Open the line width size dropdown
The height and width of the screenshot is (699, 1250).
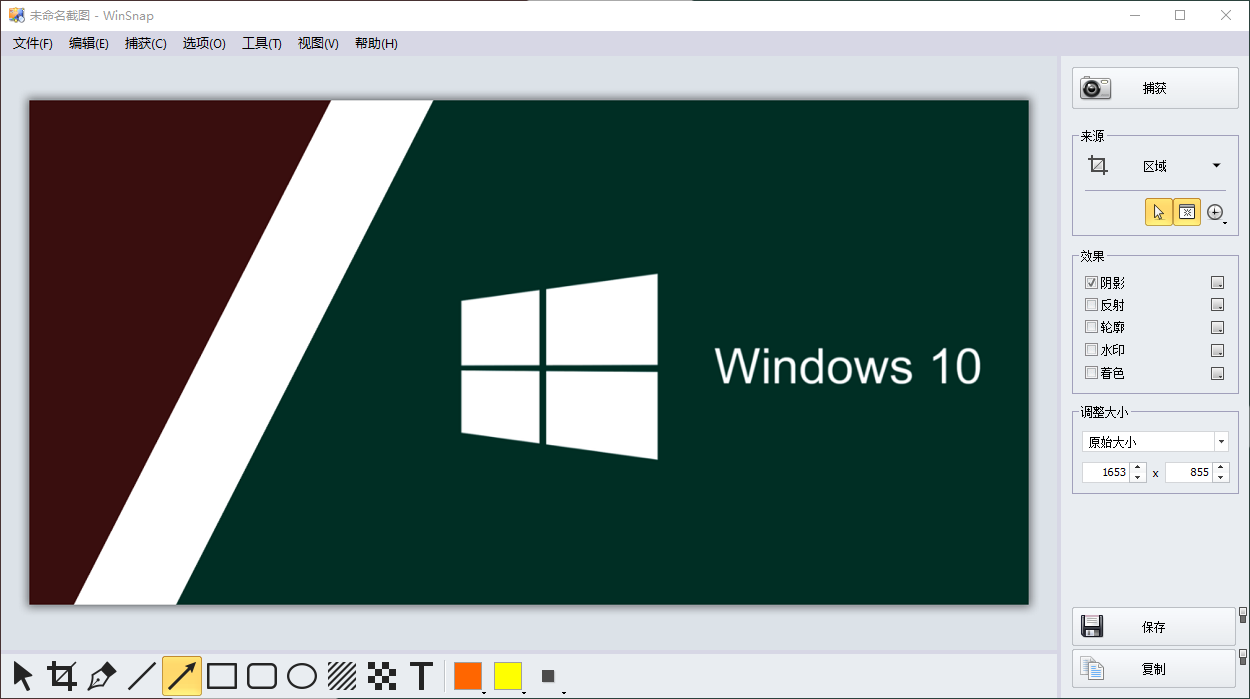tap(549, 677)
